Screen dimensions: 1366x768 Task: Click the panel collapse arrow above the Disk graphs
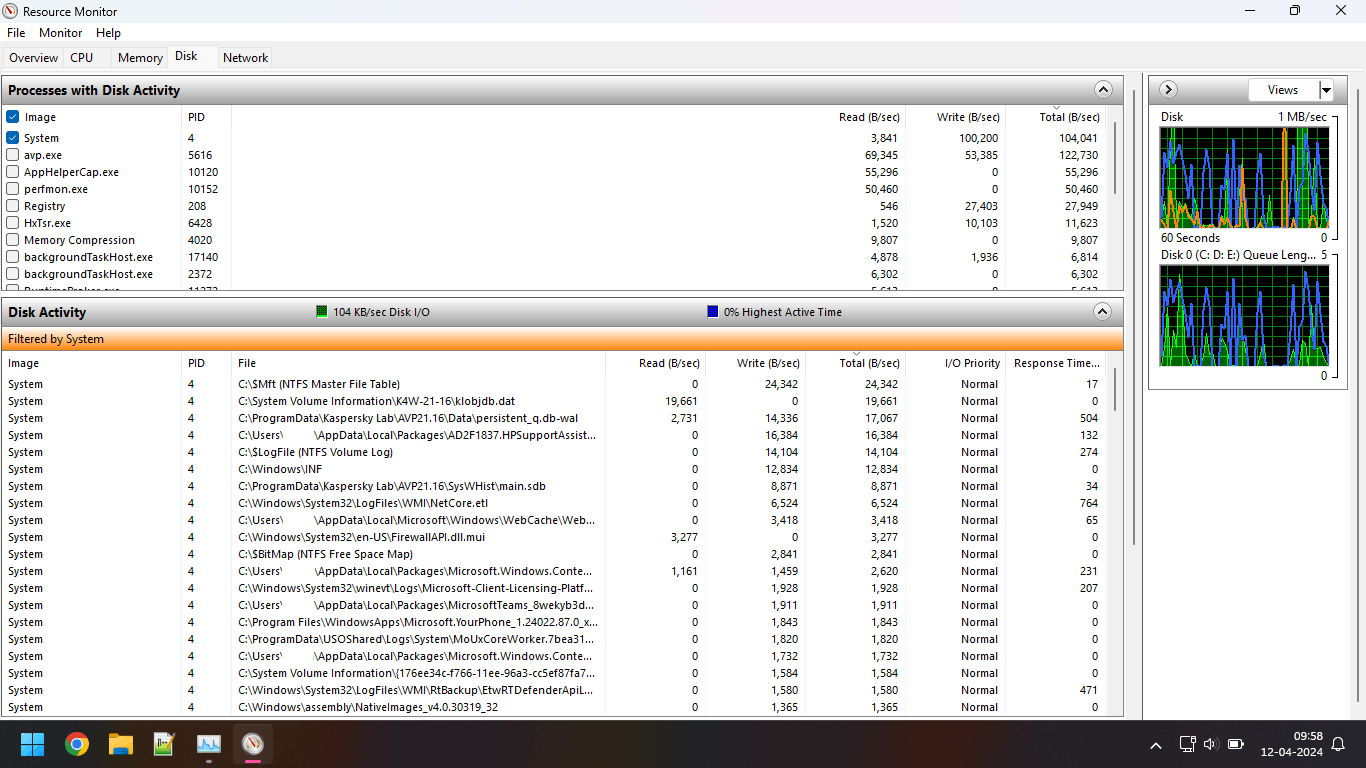click(1168, 89)
